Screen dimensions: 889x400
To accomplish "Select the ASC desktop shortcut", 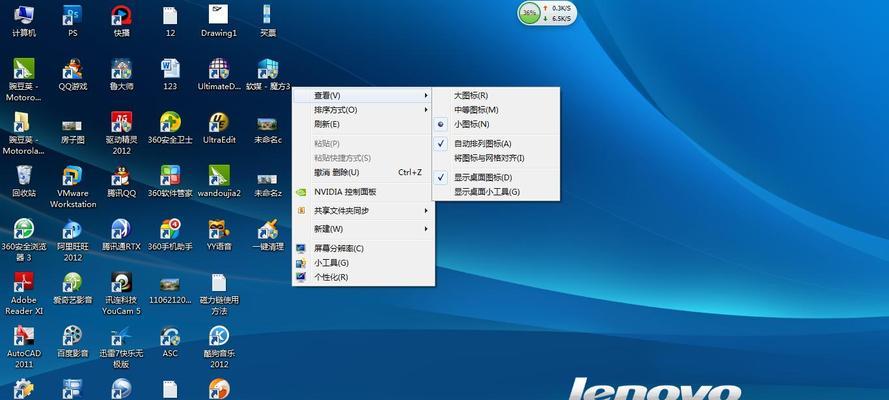I will tap(170, 336).
